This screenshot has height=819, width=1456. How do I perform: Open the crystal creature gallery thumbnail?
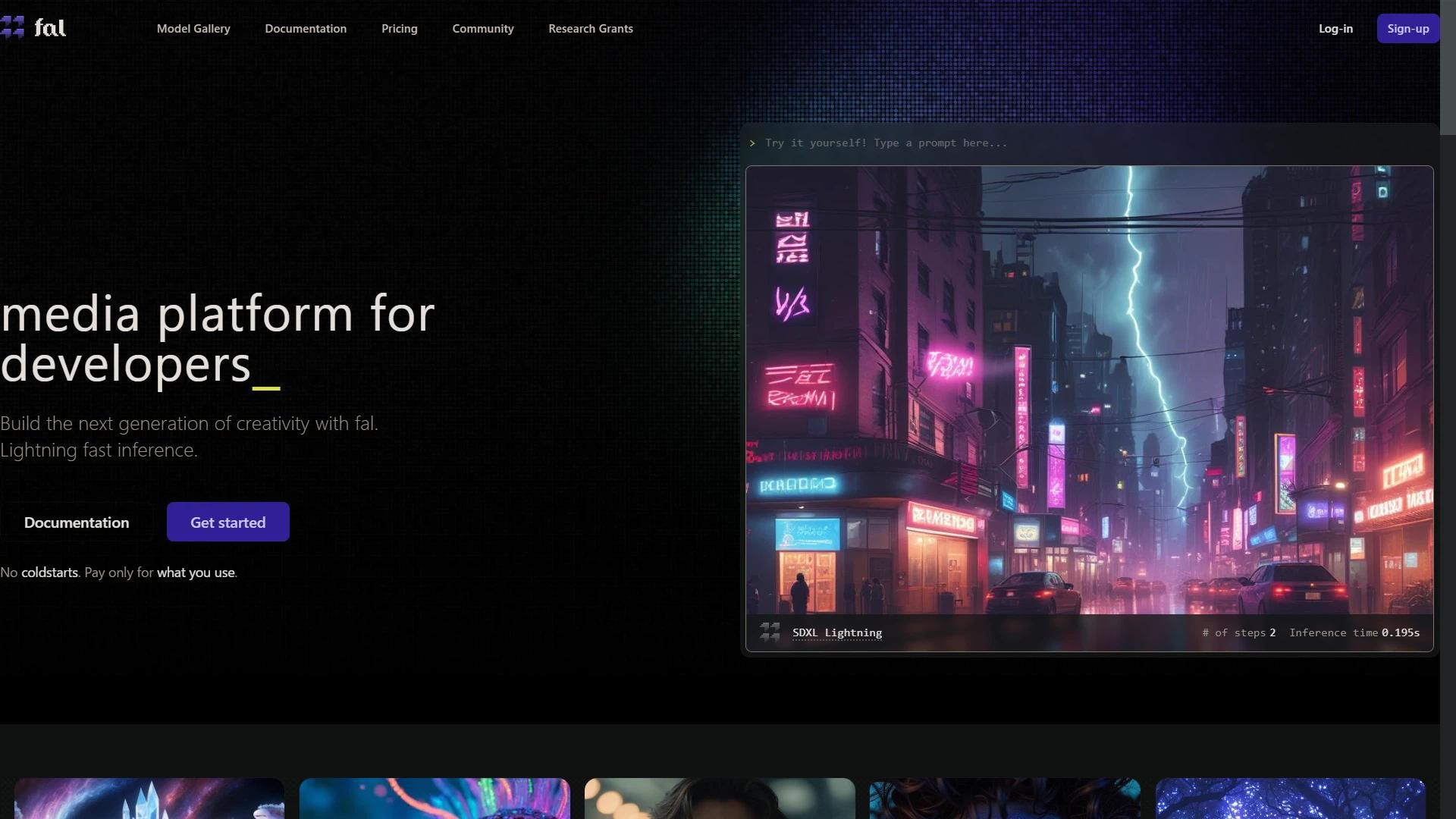(x=149, y=799)
